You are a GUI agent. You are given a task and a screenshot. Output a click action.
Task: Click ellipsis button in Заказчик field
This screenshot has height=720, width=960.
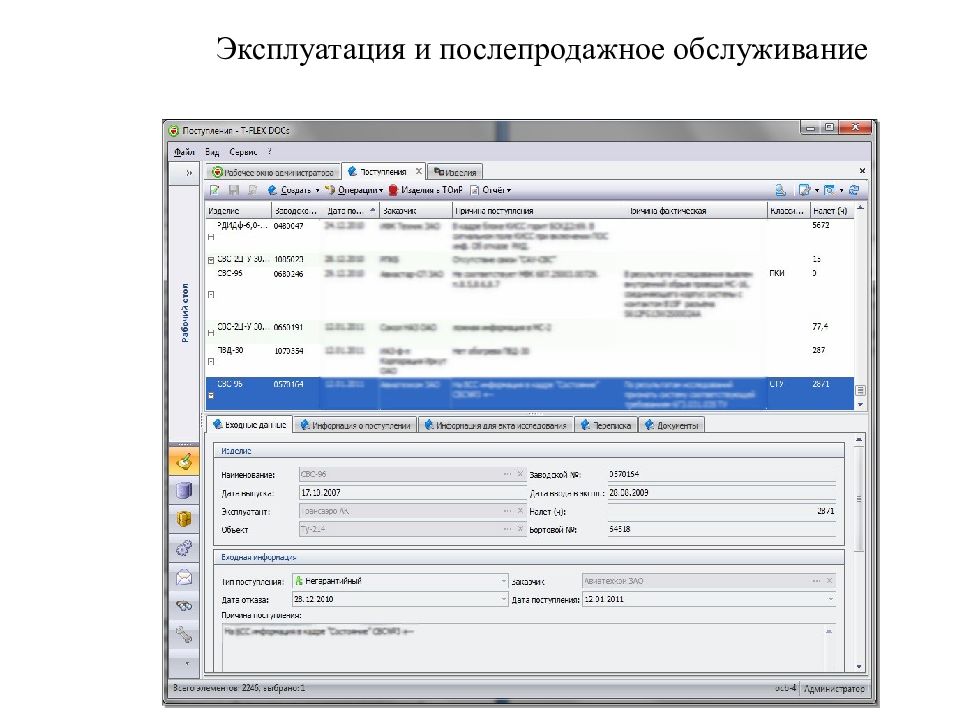[x=816, y=581]
